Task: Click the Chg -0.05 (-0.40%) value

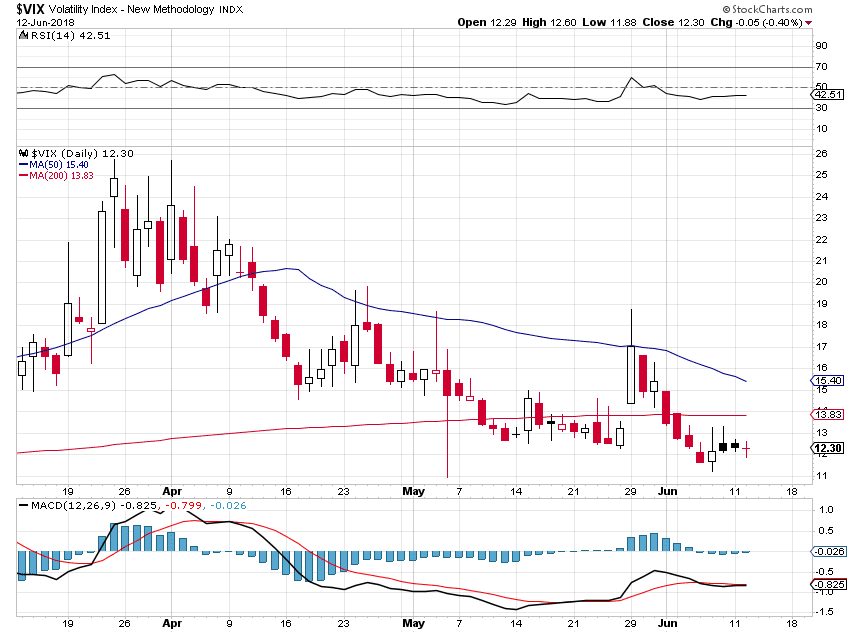Action: (756, 23)
